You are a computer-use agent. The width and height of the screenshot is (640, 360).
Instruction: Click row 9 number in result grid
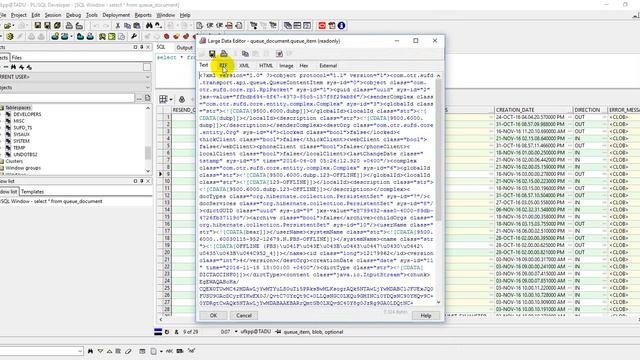coord(167,174)
